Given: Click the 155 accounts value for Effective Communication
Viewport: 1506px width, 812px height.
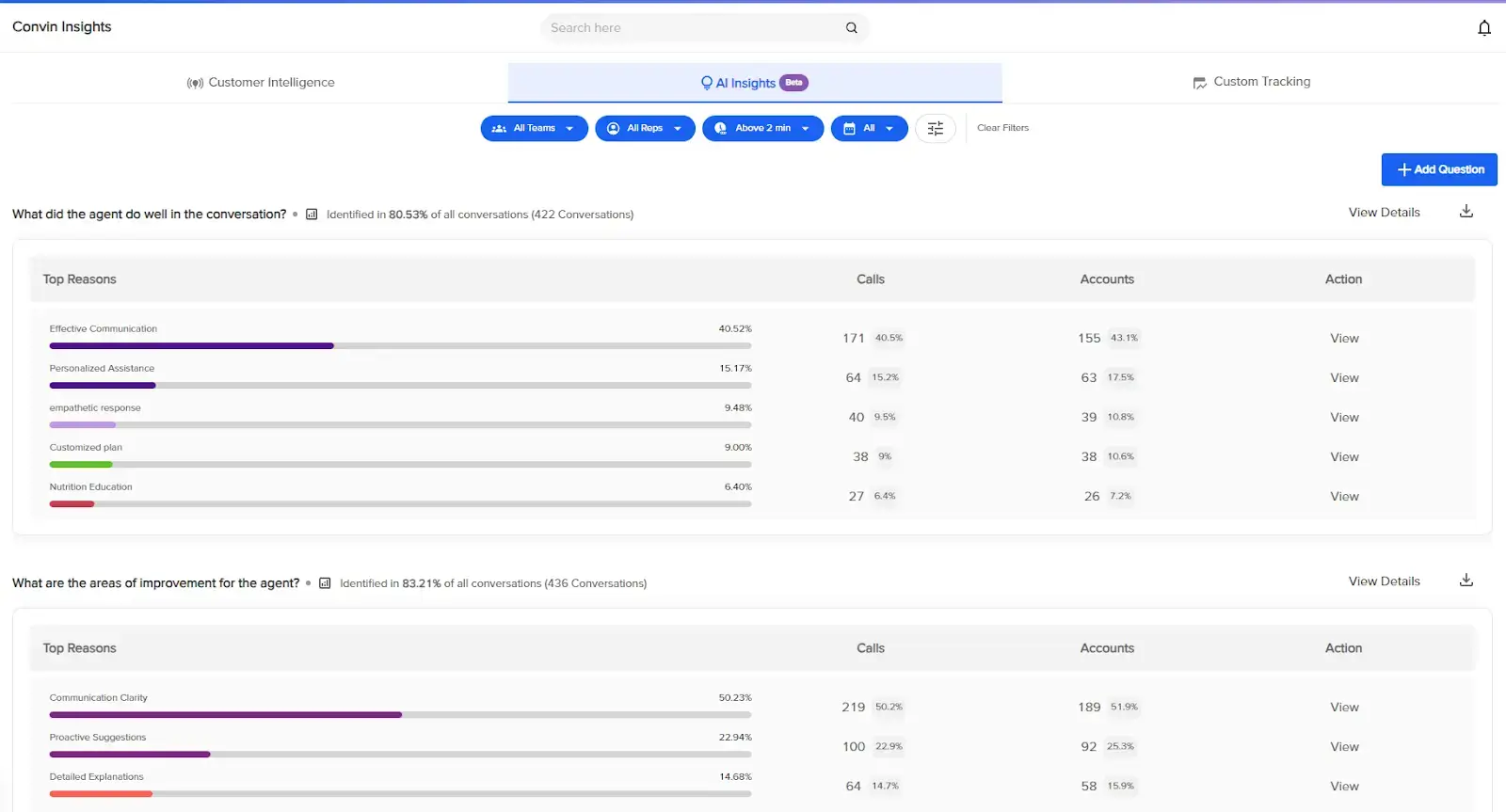Looking at the screenshot, I should pyautogui.click(x=1089, y=339).
